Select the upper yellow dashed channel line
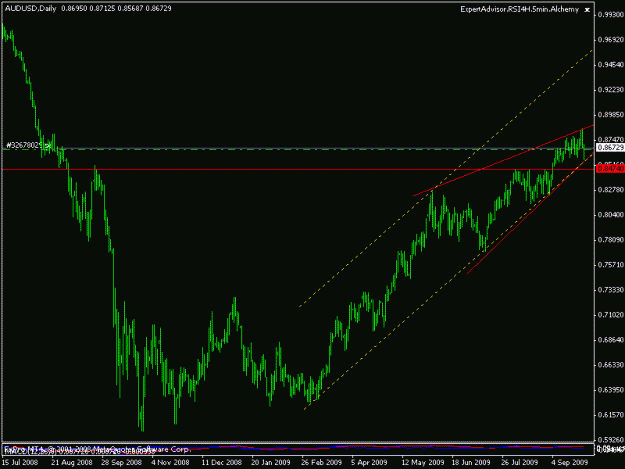The height and width of the screenshot is (469, 625). [x=445, y=179]
